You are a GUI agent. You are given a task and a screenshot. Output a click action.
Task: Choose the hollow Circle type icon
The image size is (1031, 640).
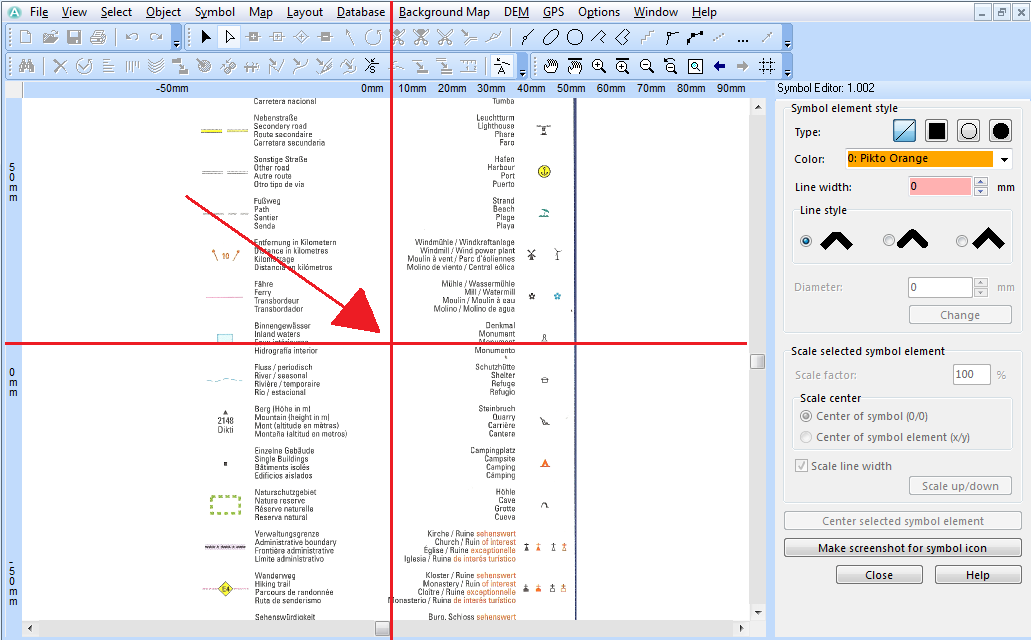(969, 132)
